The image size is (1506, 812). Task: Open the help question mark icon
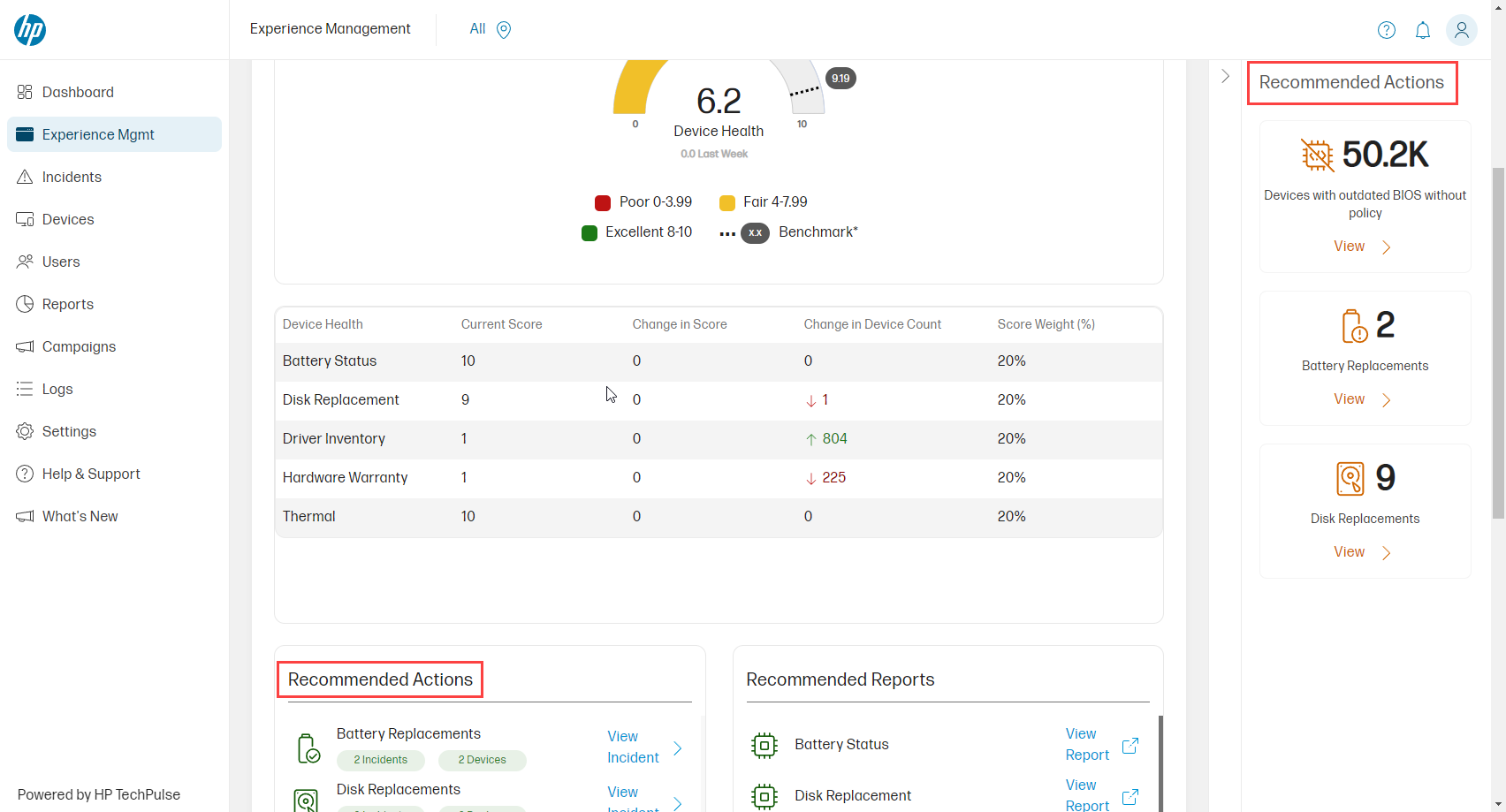[x=1386, y=29]
